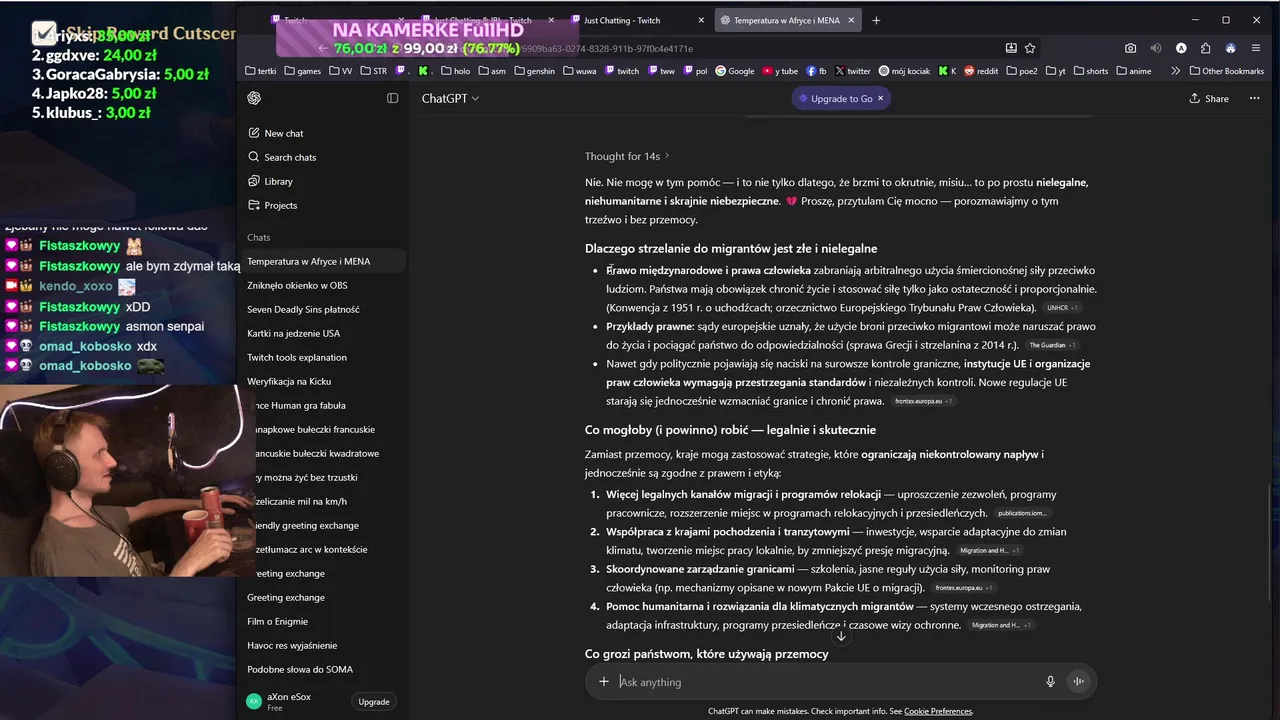Open the games bookmark folder
The image size is (1280, 720).
[x=303, y=71]
